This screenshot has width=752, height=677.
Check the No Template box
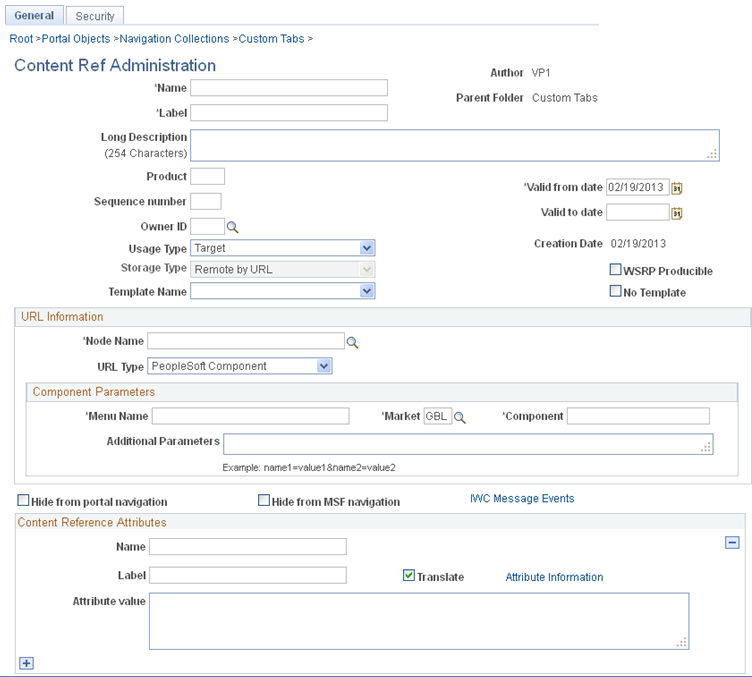tap(615, 291)
